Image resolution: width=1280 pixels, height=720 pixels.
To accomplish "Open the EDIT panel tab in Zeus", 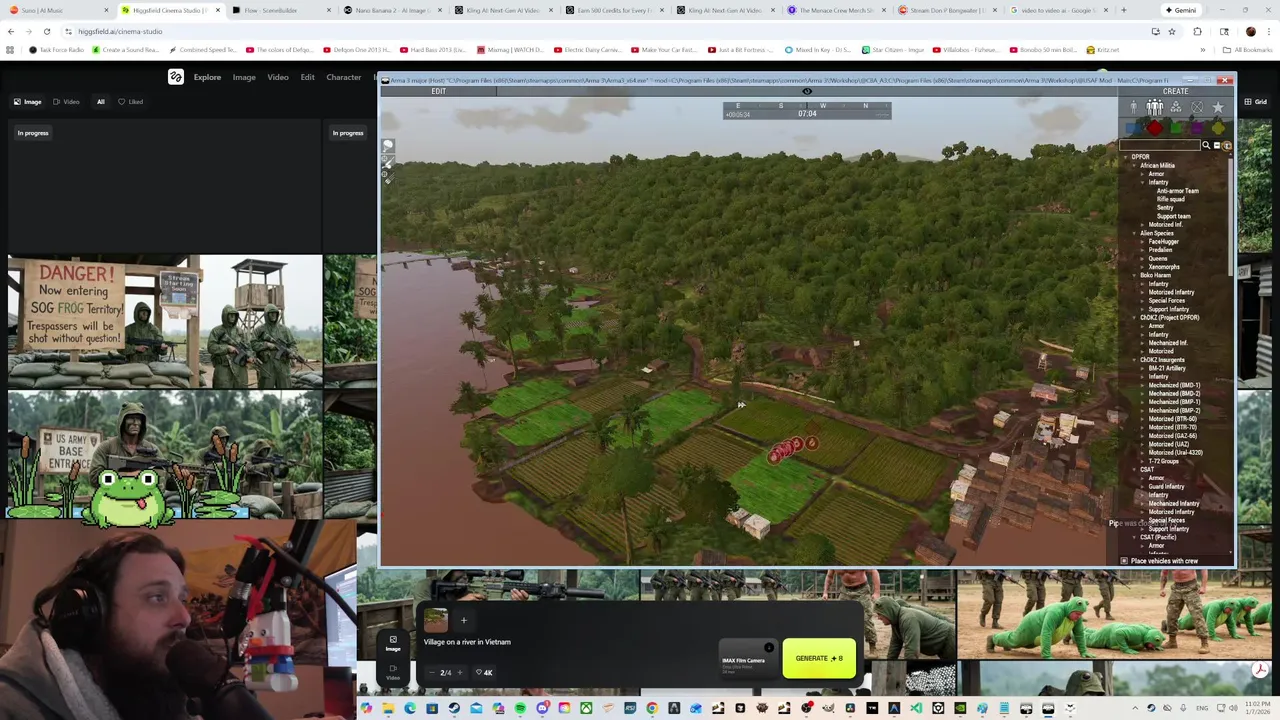I will click(438, 91).
